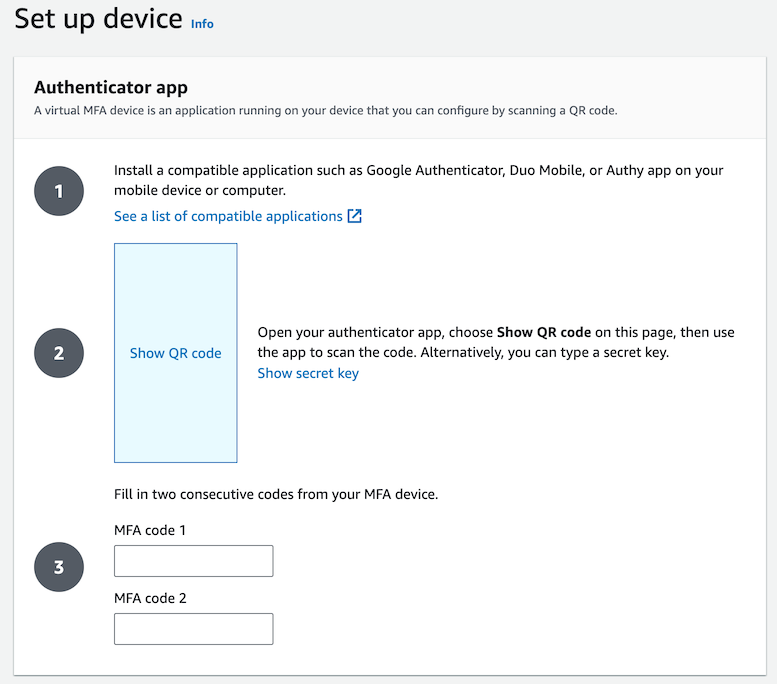Focus the MFA code 1 input field
The width and height of the screenshot is (777, 684).
193,561
